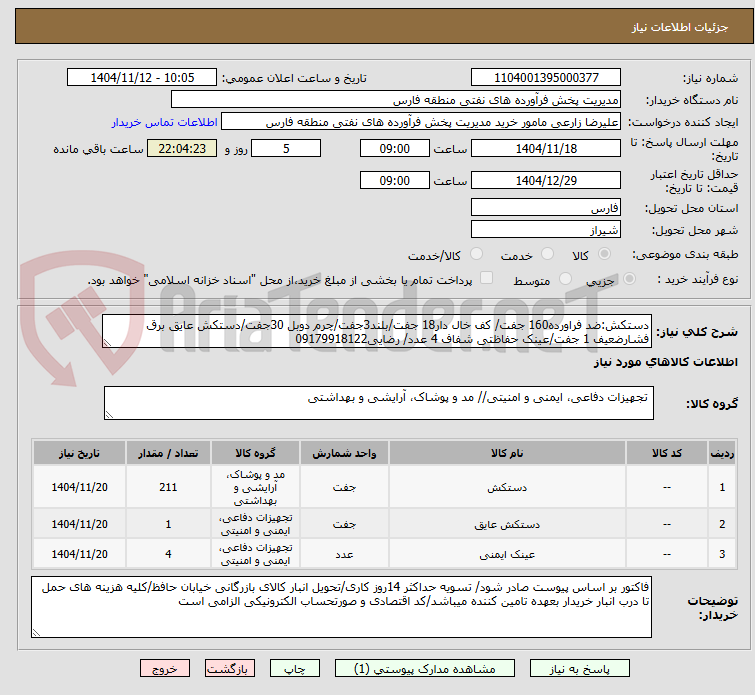
Task: Click the resize handle of توضیحات خریدار textarea
Action: point(37,633)
